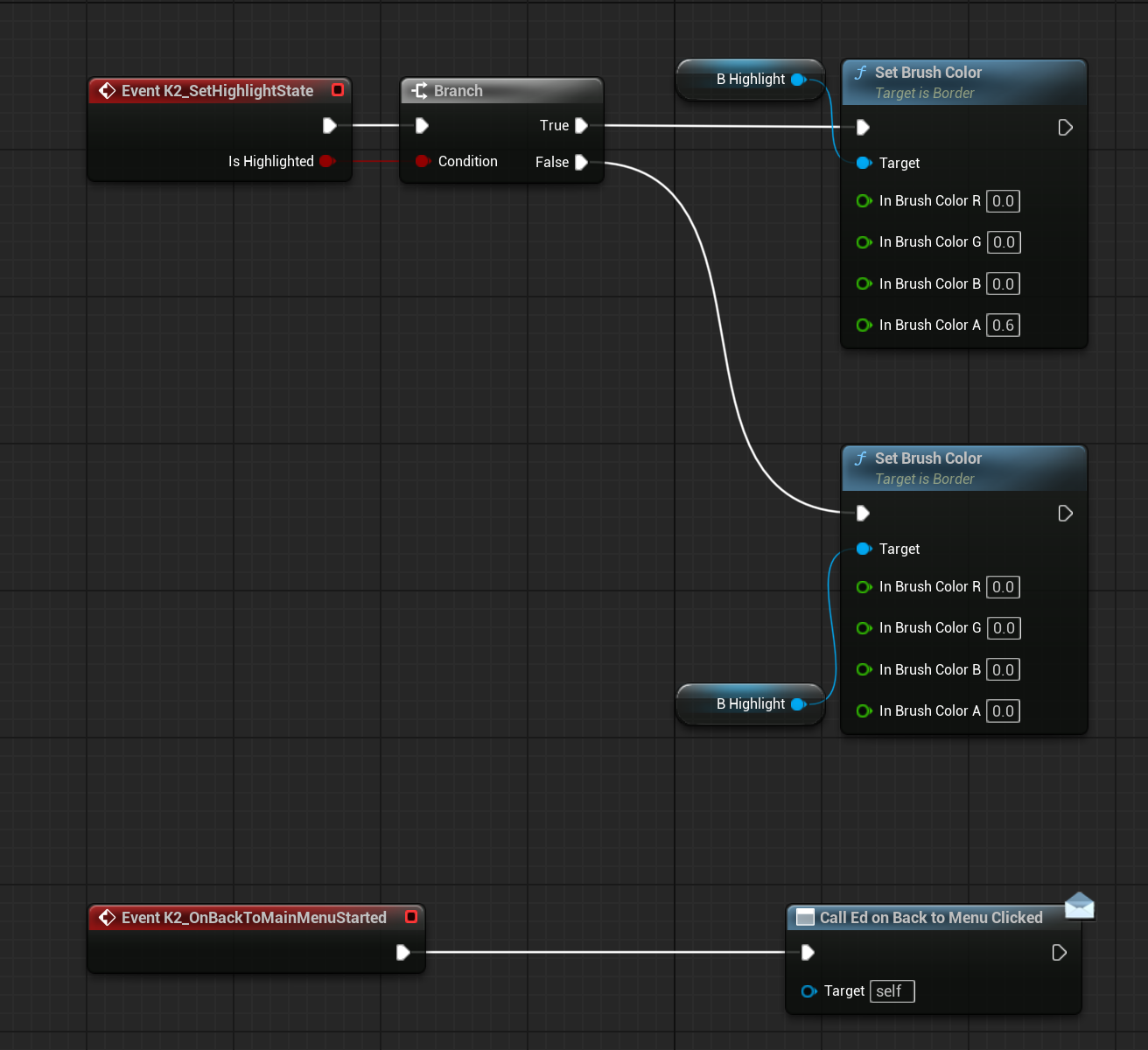Click the Branch True exec output pin
Image resolution: width=1148 pixels, height=1050 pixels.
[x=582, y=126]
